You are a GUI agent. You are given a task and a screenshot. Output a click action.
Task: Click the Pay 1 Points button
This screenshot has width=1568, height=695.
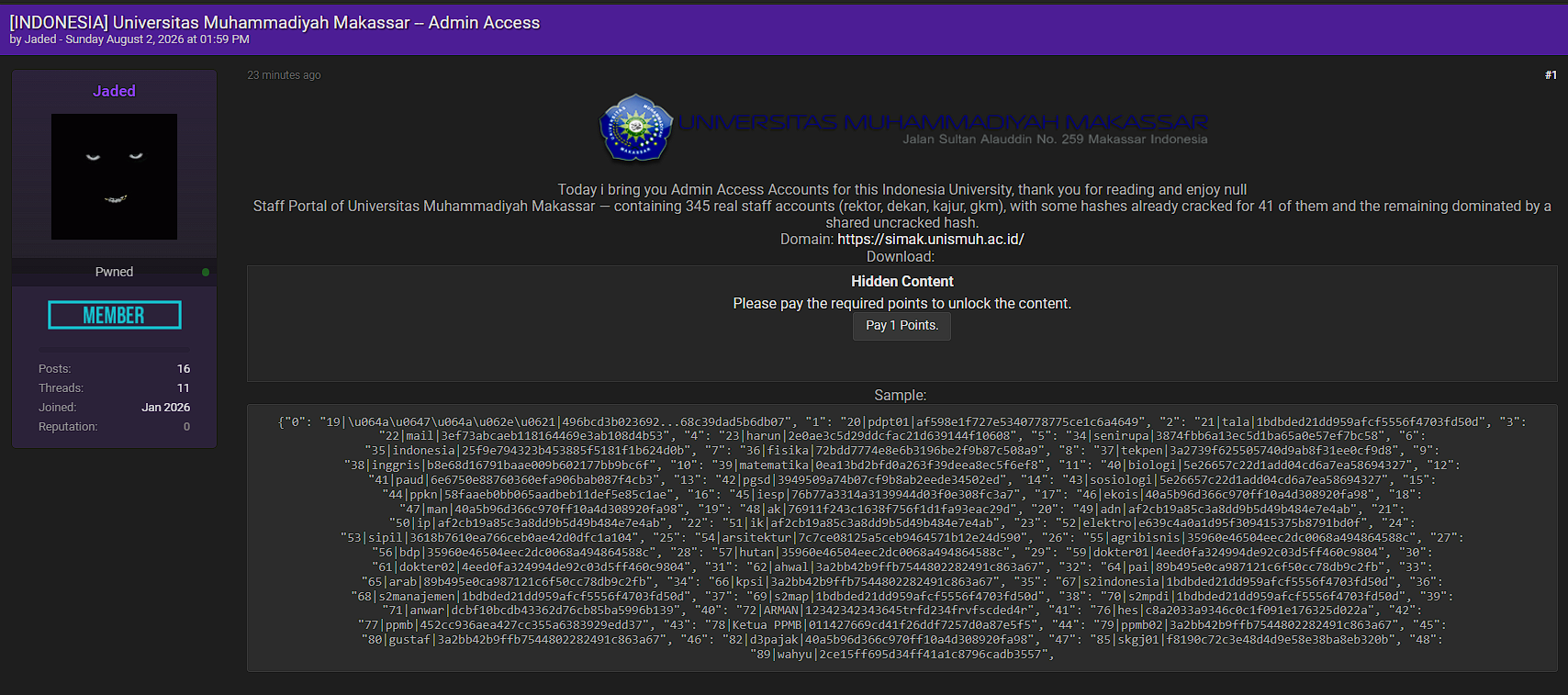point(902,326)
